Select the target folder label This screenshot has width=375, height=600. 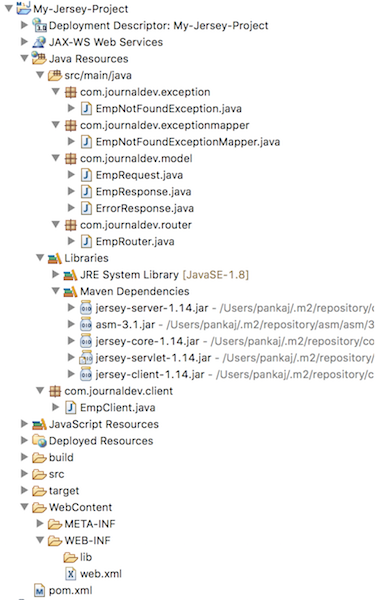coord(64,491)
